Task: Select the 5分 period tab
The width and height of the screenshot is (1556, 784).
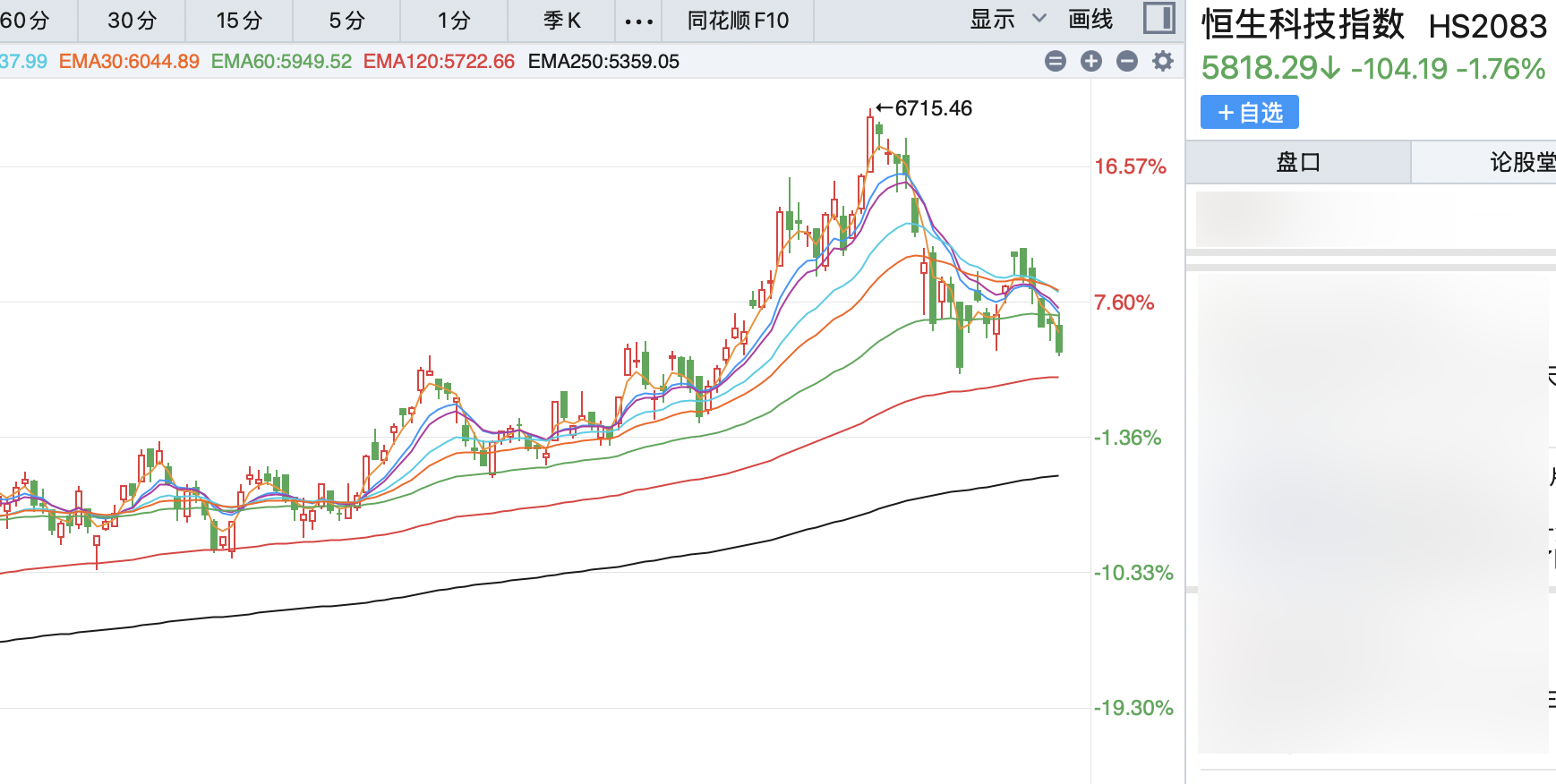Action: click(x=346, y=21)
